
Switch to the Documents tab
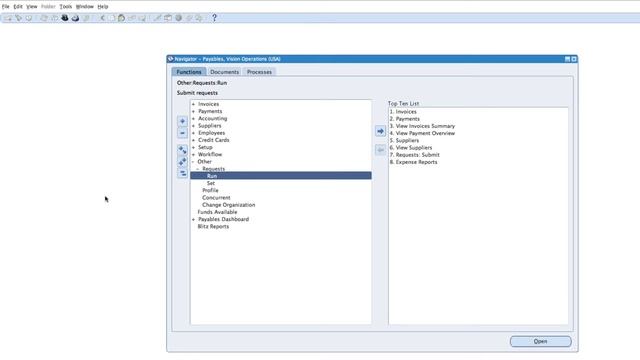coord(224,72)
